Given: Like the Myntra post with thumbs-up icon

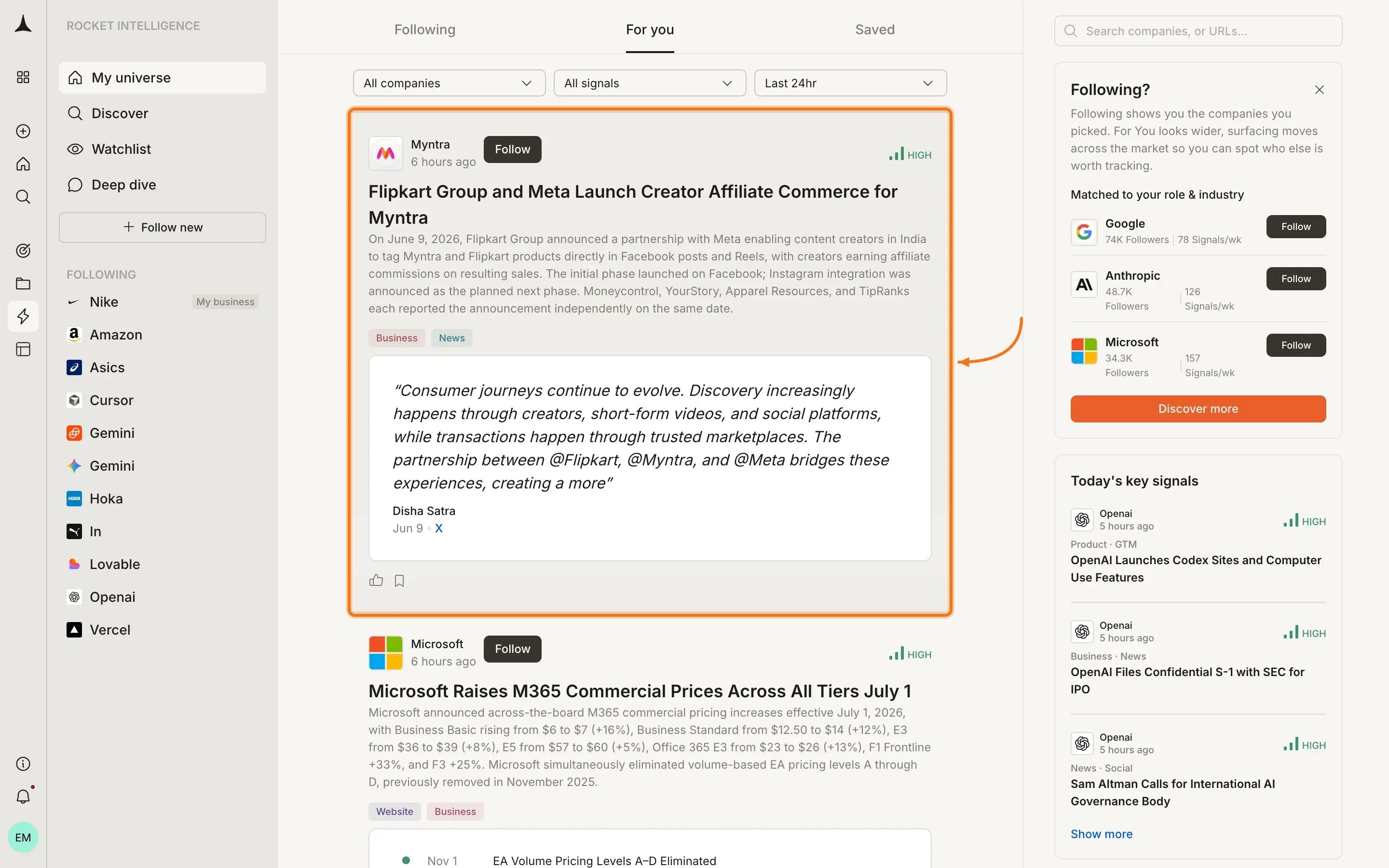Looking at the screenshot, I should [376, 581].
